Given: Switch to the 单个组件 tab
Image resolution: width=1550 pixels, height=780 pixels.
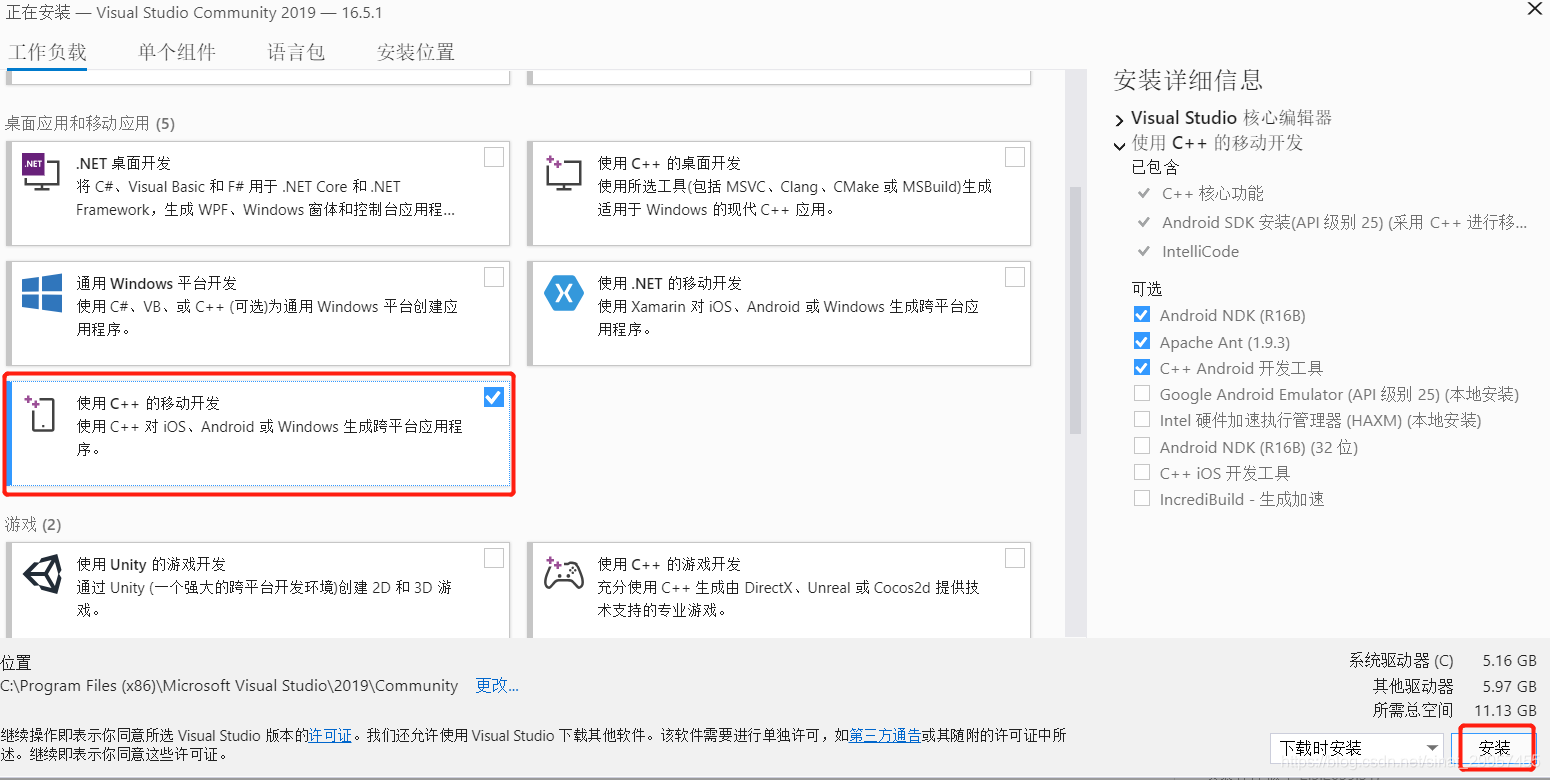Looking at the screenshot, I should [x=176, y=51].
